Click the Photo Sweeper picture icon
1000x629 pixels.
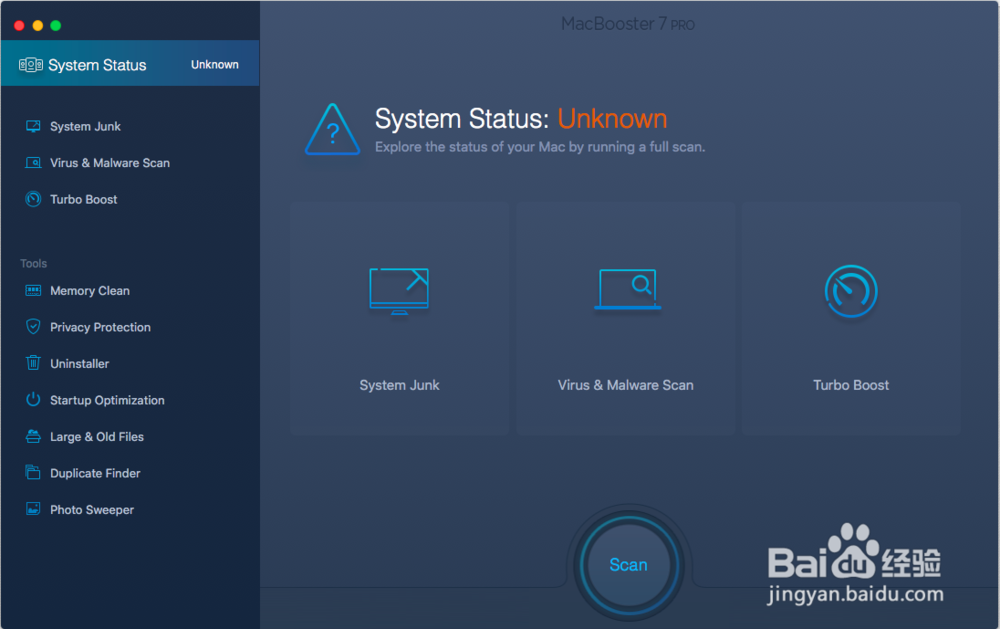(33, 508)
